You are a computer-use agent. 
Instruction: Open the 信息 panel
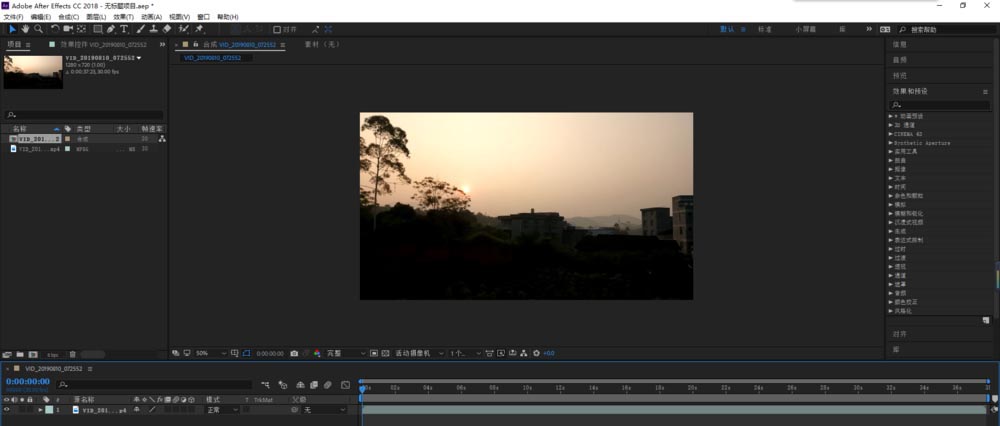click(x=900, y=45)
